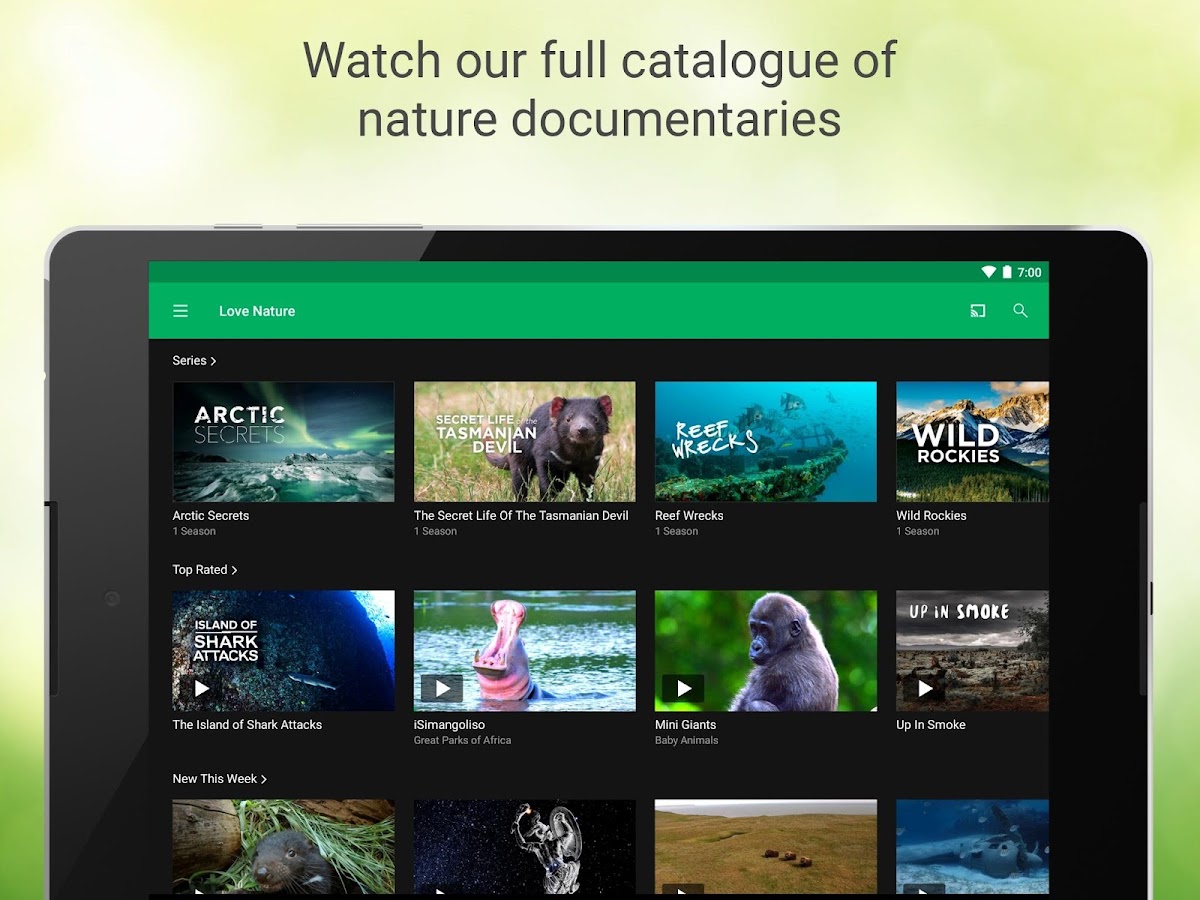The width and height of the screenshot is (1200, 900).
Task: Open the hamburger navigation menu
Action: pos(180,311)
